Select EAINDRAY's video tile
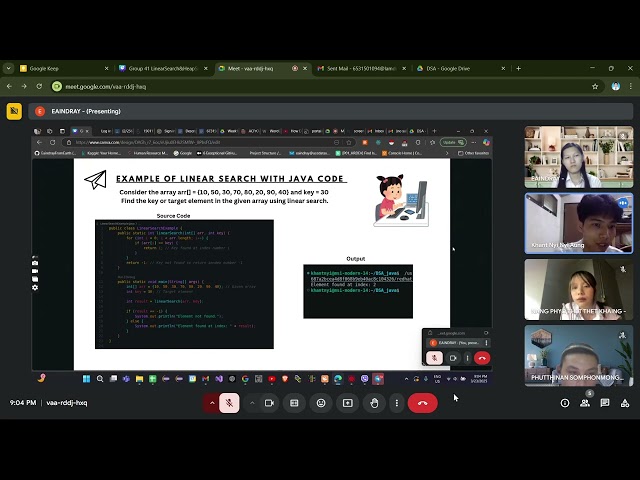640x480 pixels. [x=579, y=157]
